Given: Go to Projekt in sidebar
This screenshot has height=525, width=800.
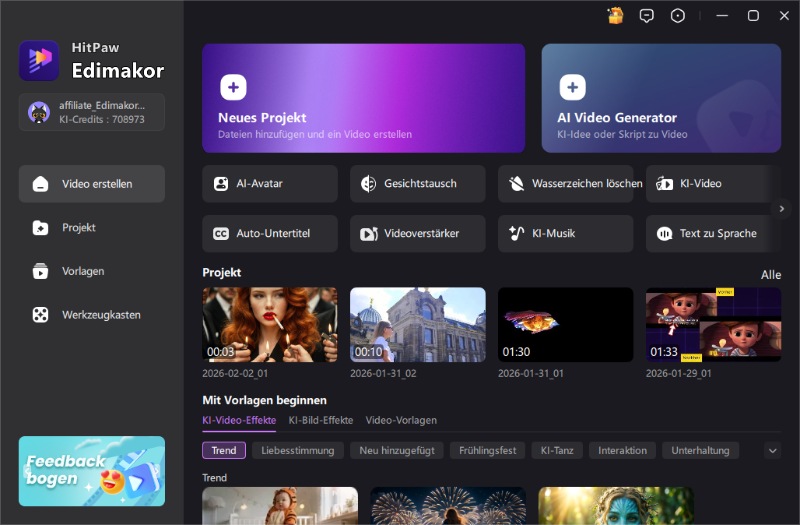Looking at the screenshot, I should click(x=92, y=228).
